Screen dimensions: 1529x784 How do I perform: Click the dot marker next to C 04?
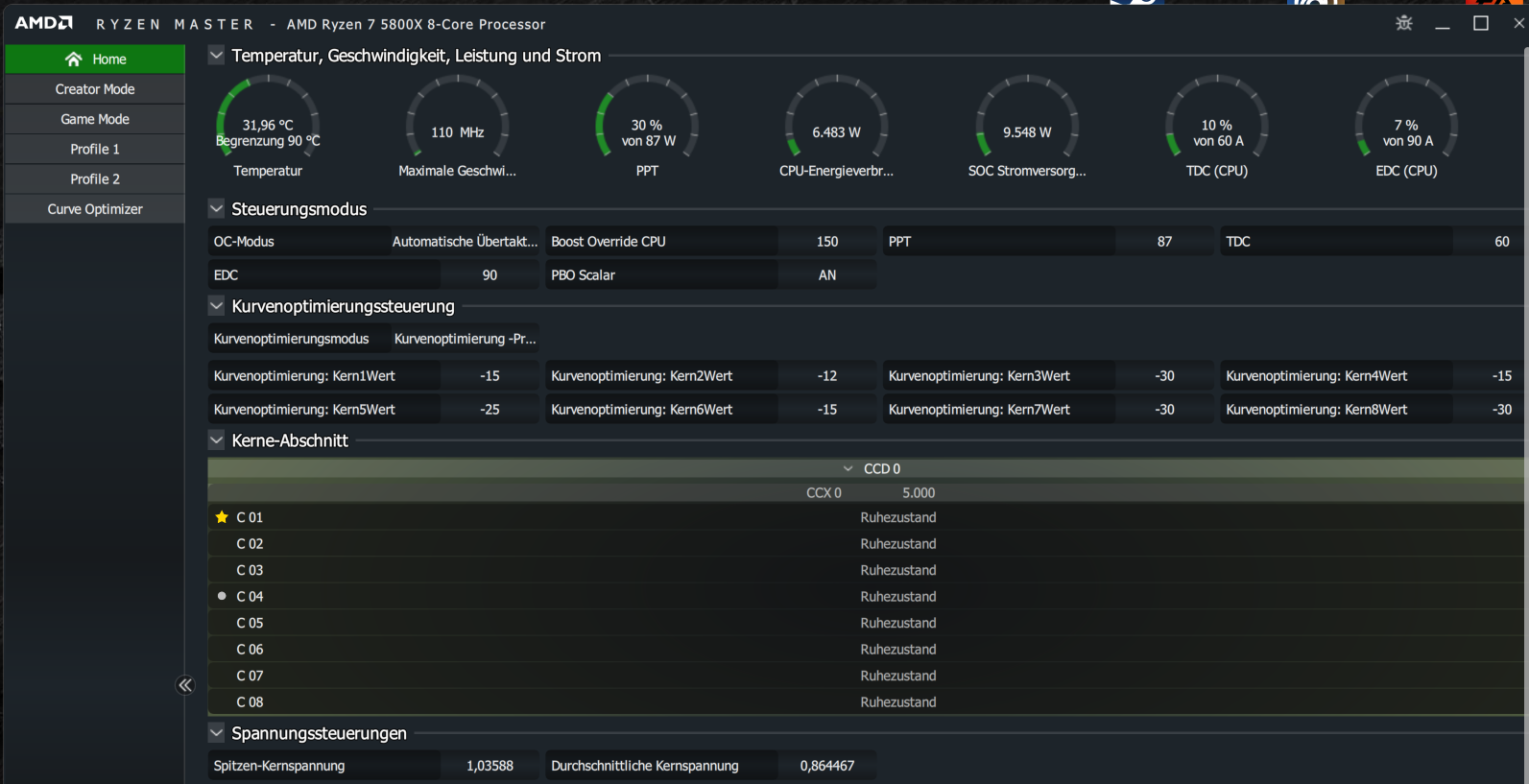[x=222, y=596]
